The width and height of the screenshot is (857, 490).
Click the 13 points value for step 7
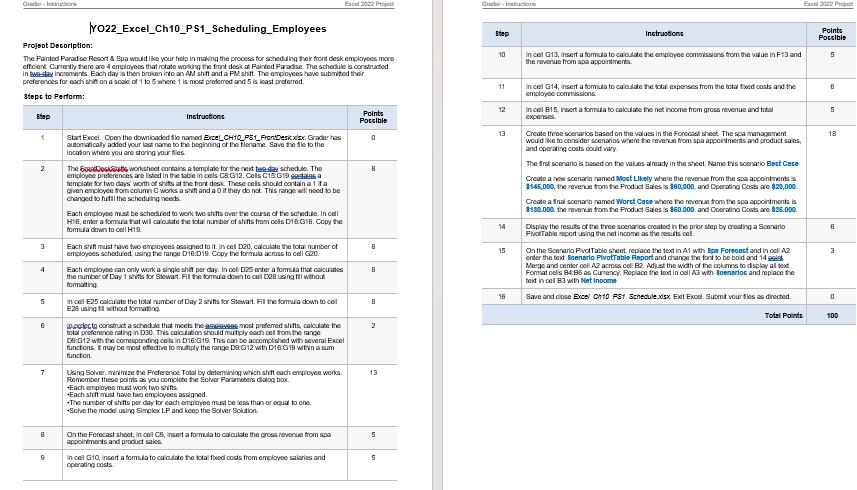(373, 373)
